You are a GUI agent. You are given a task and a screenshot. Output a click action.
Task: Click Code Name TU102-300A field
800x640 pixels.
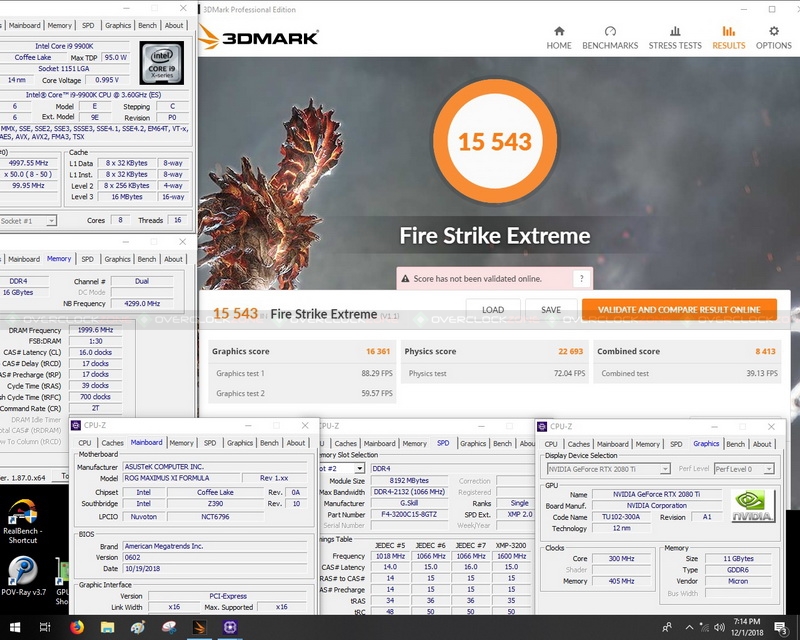[621, 517]
